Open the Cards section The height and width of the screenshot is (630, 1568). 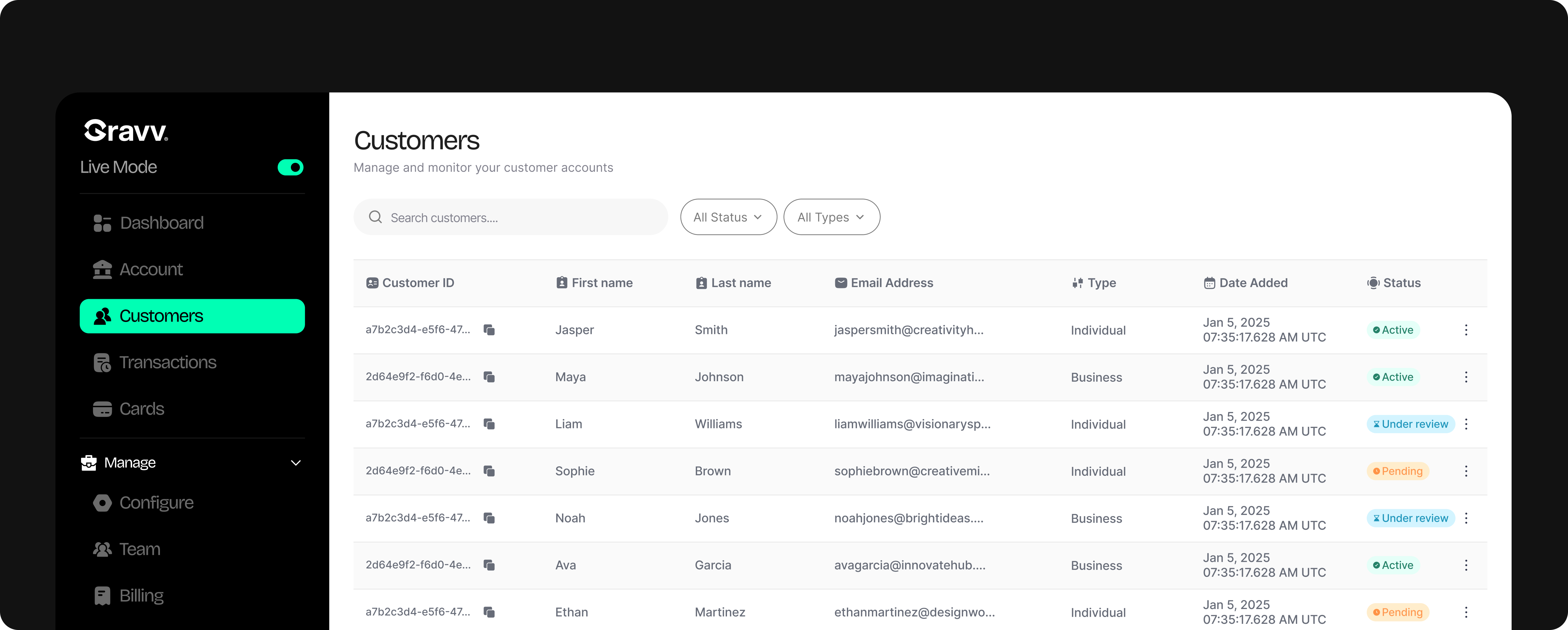click(x=141, y=409)
